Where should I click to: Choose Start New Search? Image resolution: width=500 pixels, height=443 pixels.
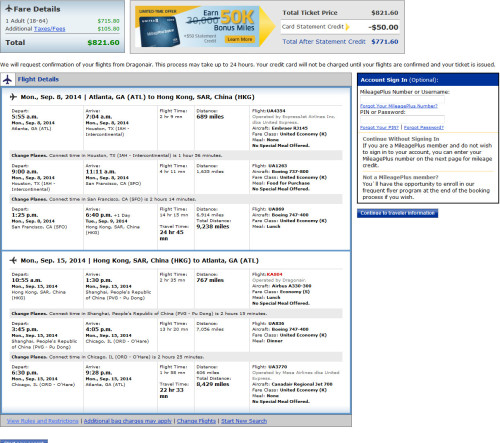(x=244, y=421)
